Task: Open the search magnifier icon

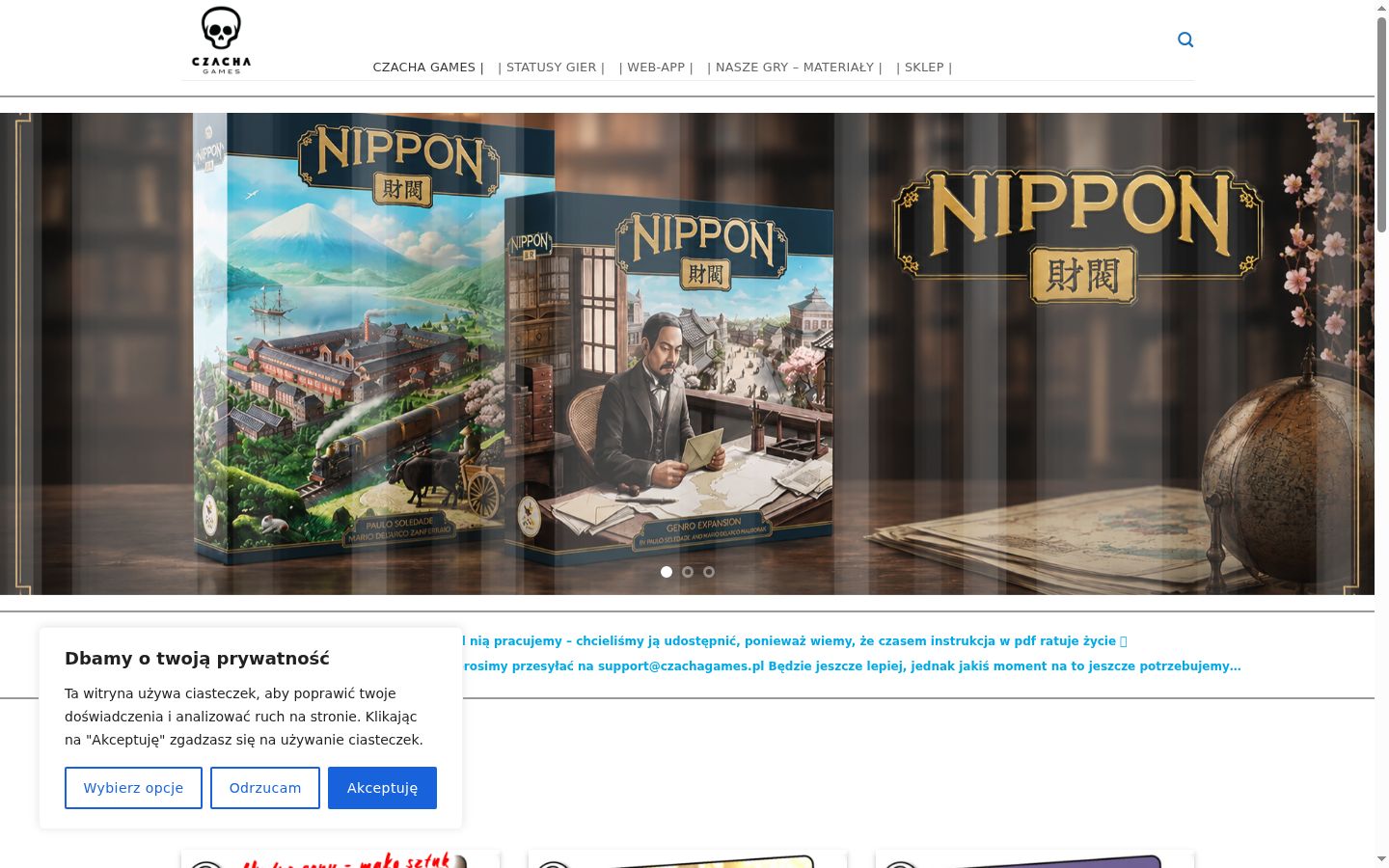Action: coord(1185,40)
